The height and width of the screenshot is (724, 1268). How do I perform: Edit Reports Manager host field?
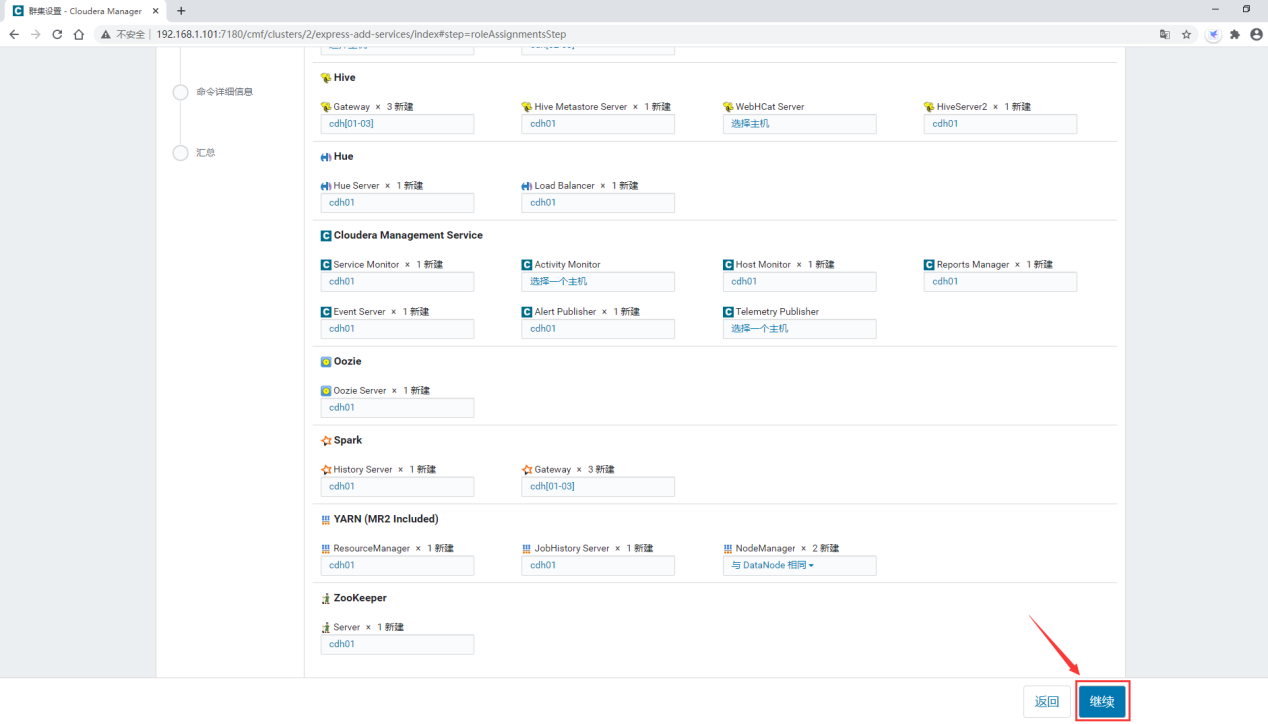coord(1000,282)
